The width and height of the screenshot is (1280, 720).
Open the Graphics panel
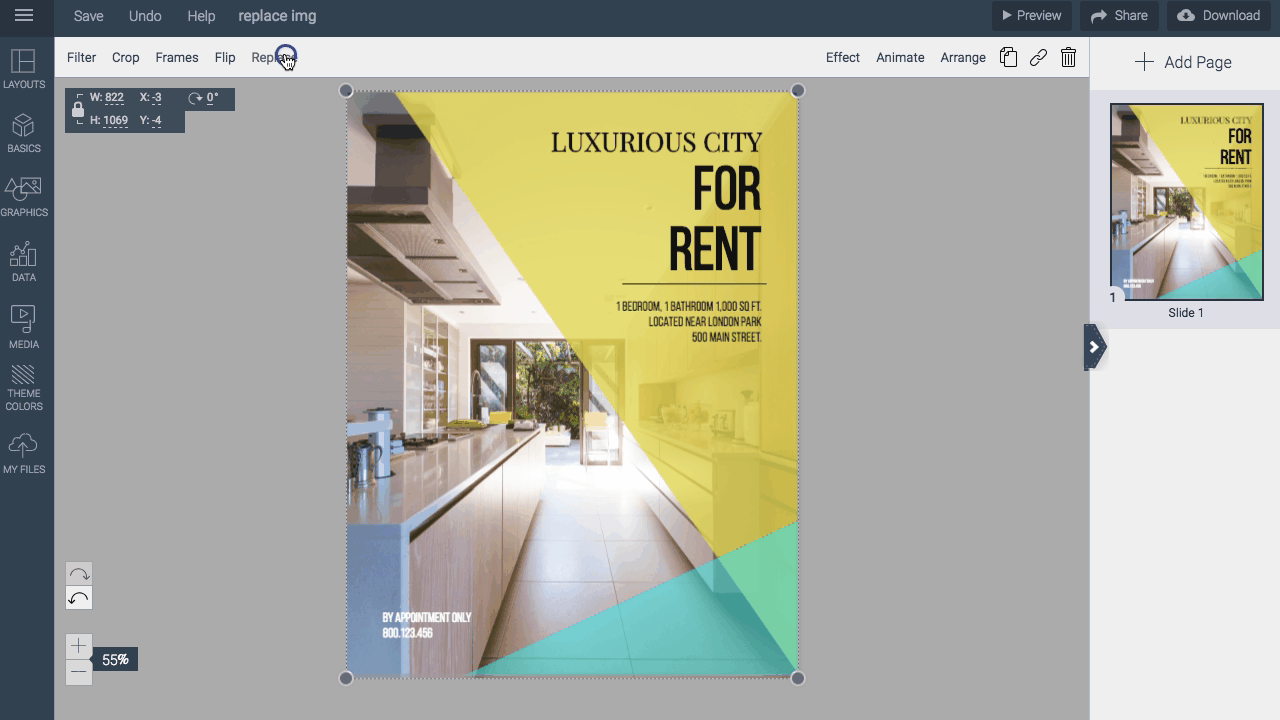pyautogui.click(x=24, y=196)
